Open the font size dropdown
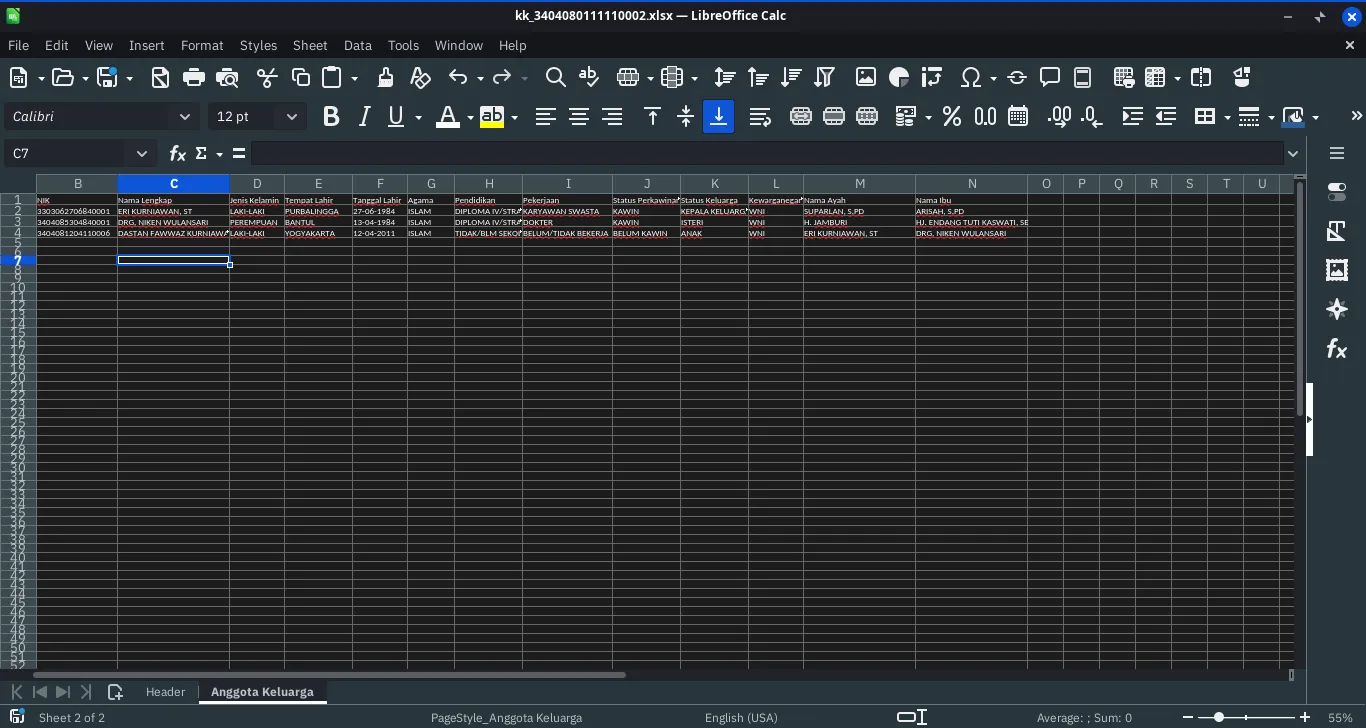This screenshot has height=728, width=1366. [x=291, y=117]
